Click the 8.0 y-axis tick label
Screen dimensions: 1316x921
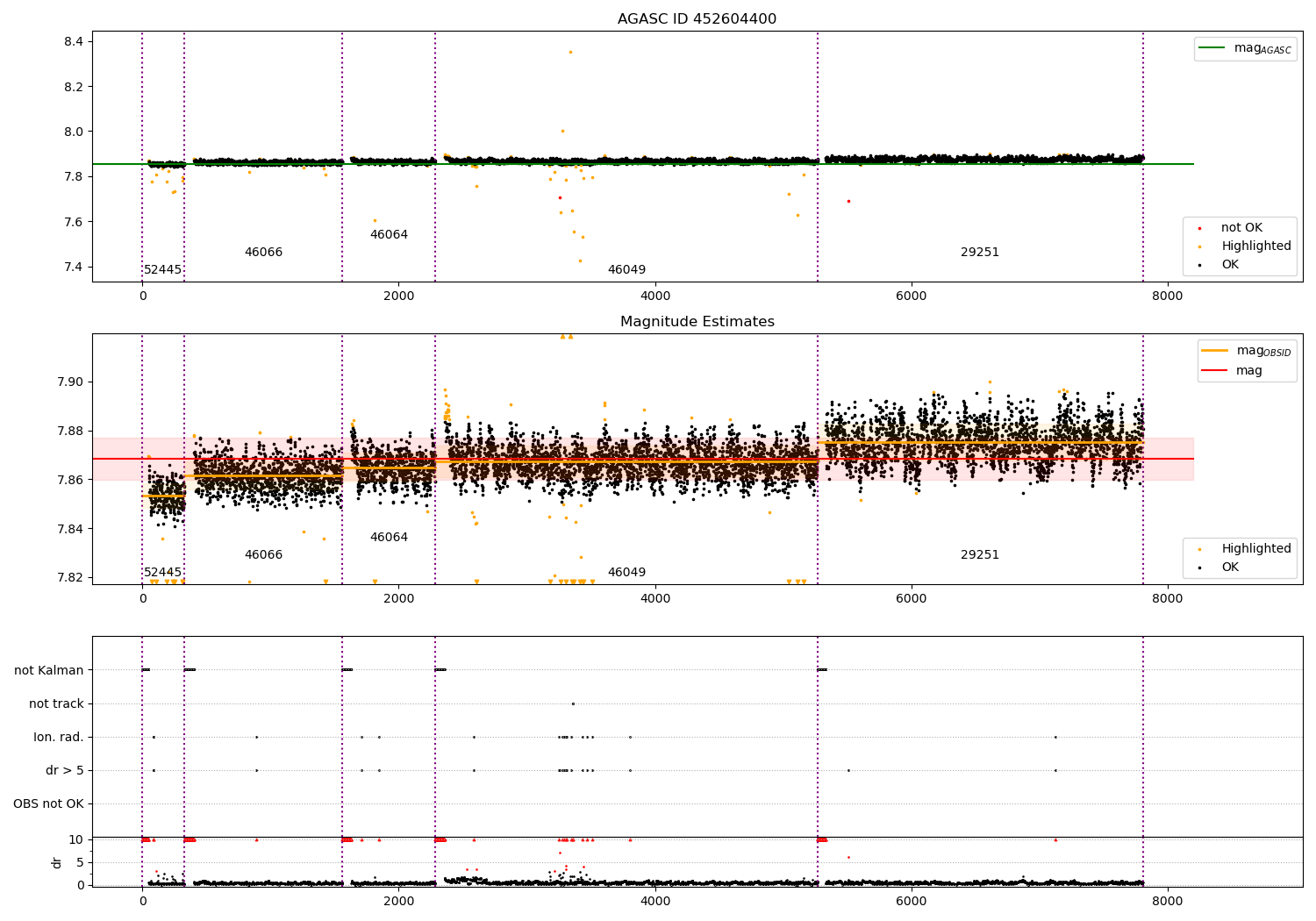(x=74, y=132)
